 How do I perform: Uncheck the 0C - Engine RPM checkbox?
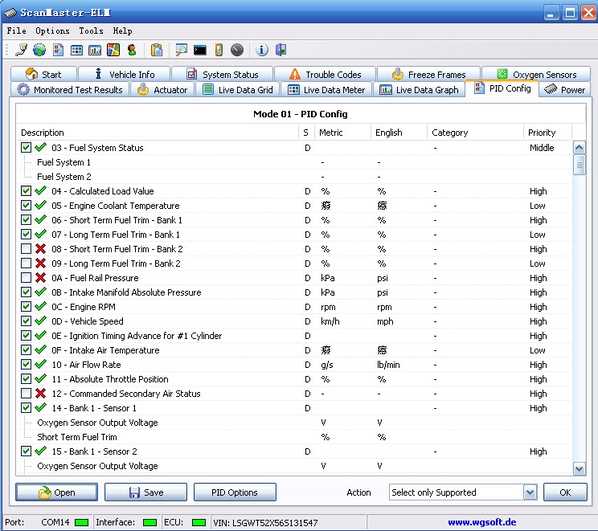coord(26,307)
